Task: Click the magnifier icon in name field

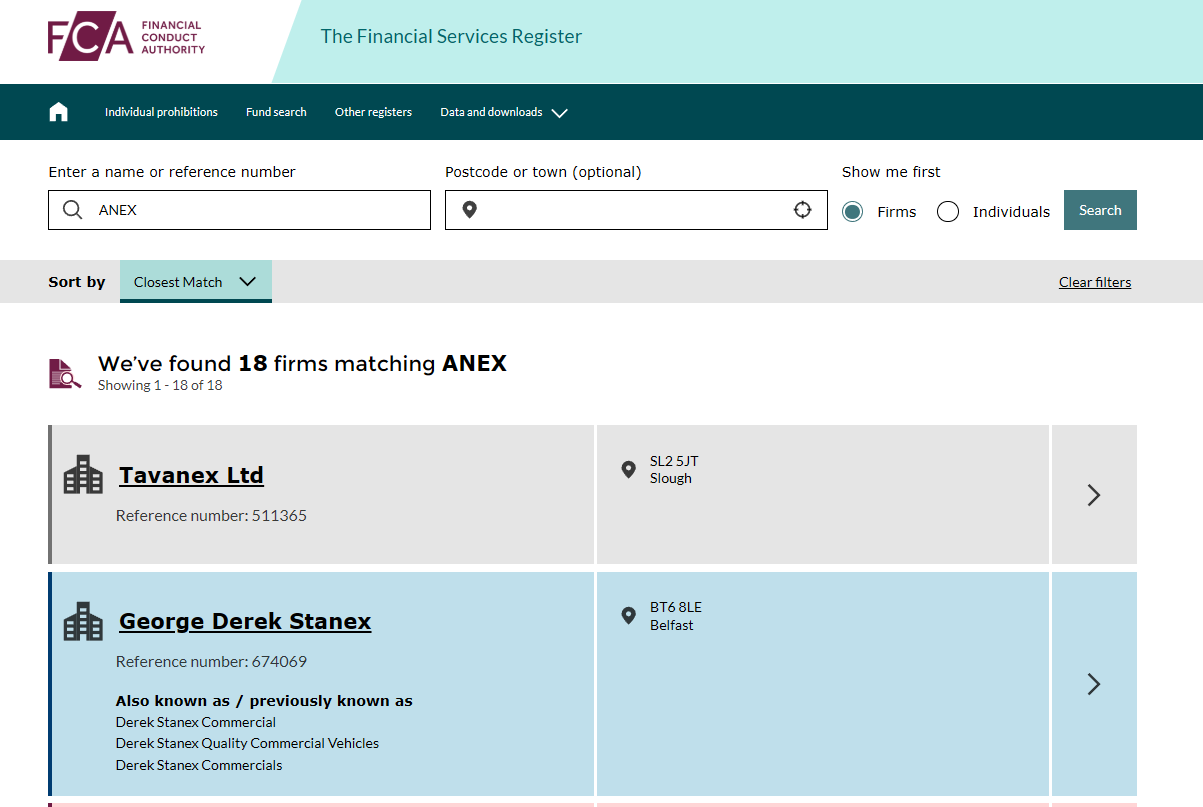Action: tap(73, 210)
